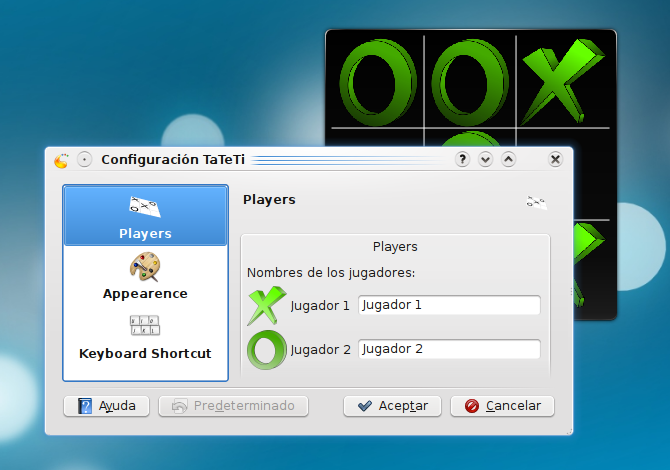Click the Predeterminado defaults button
The height and width of the screenshot is (470, 670).
(x=233, y=406)
